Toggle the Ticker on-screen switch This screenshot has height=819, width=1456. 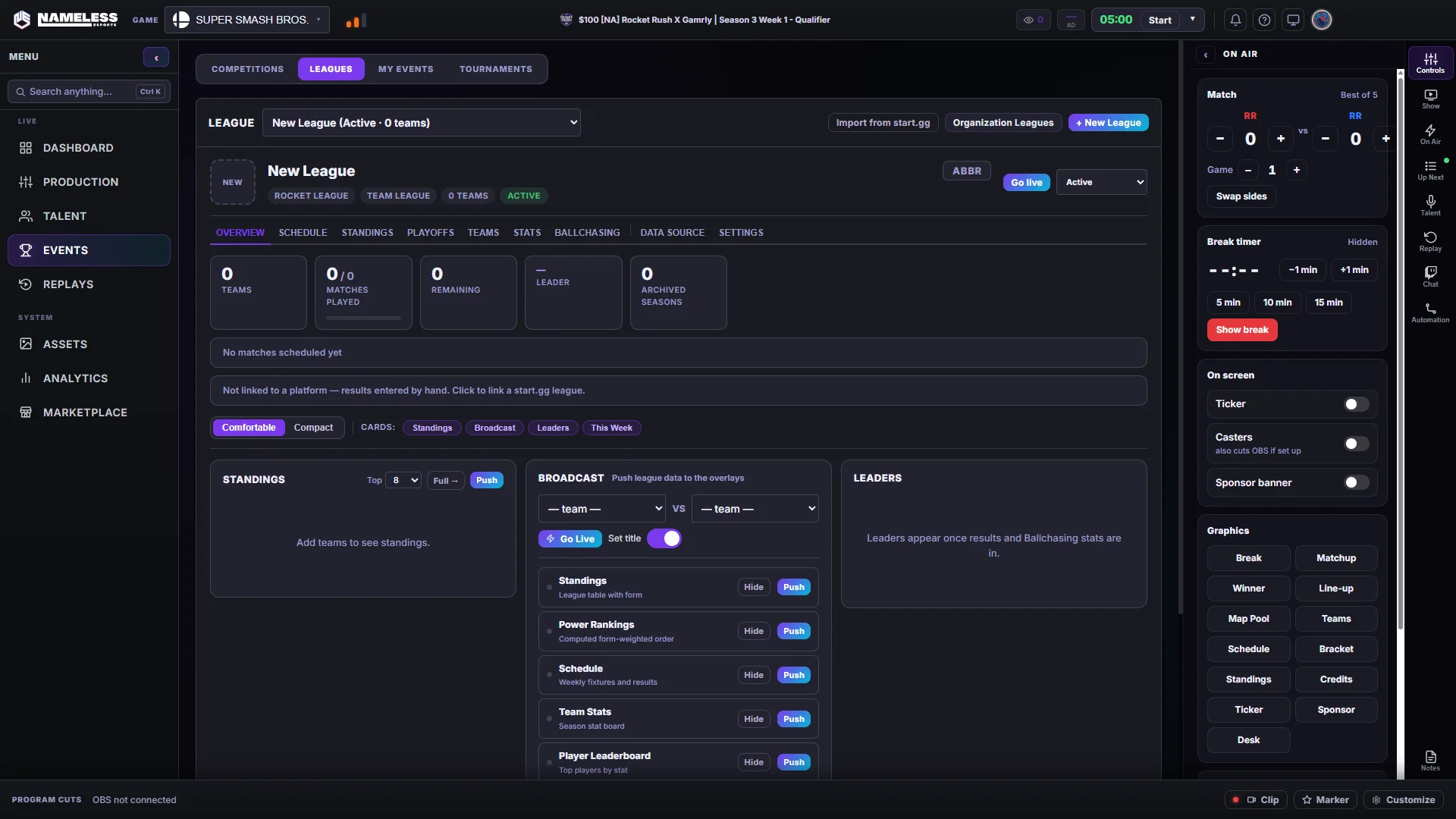point(1357,404)
